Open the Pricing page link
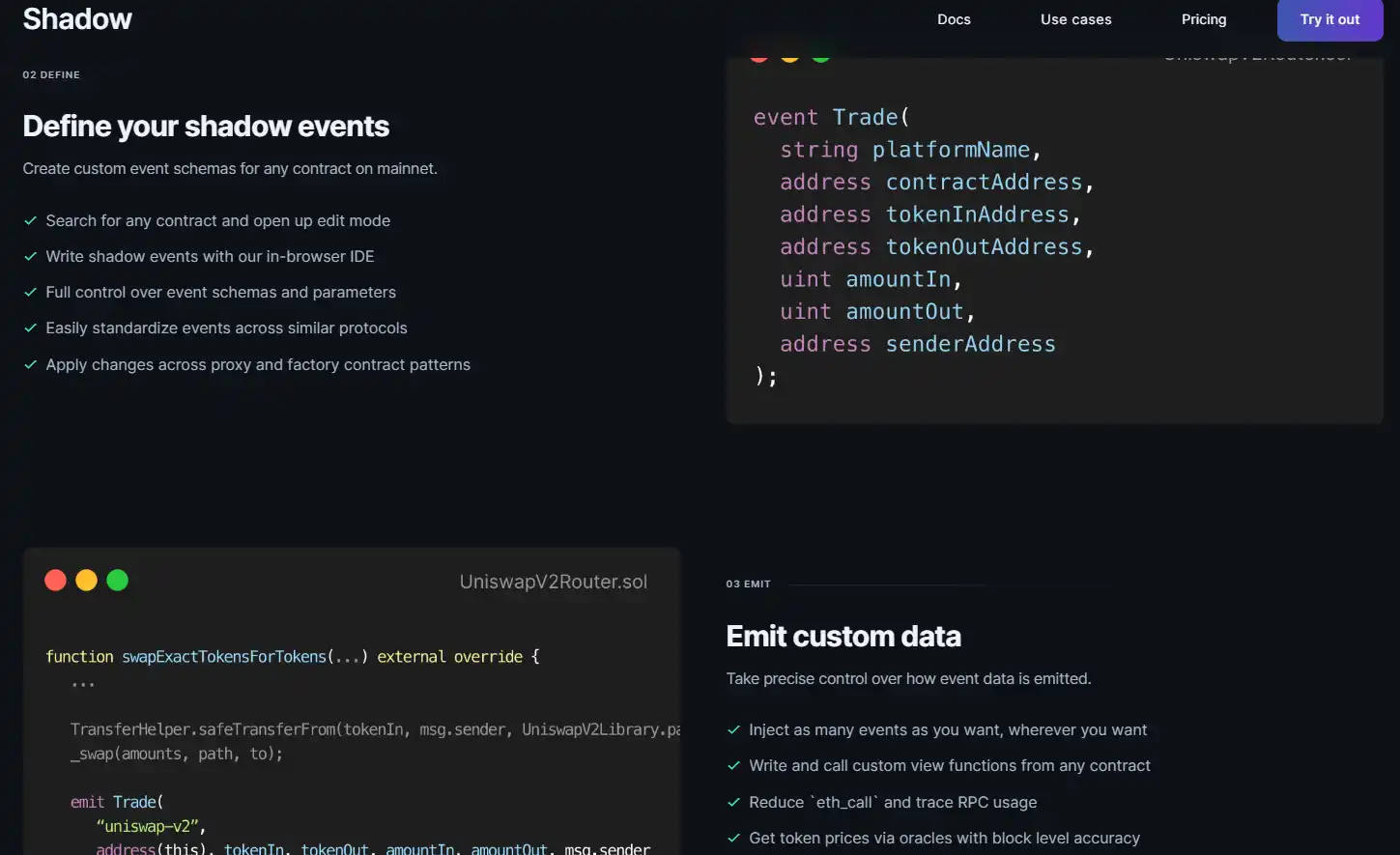 (1203, 19)
